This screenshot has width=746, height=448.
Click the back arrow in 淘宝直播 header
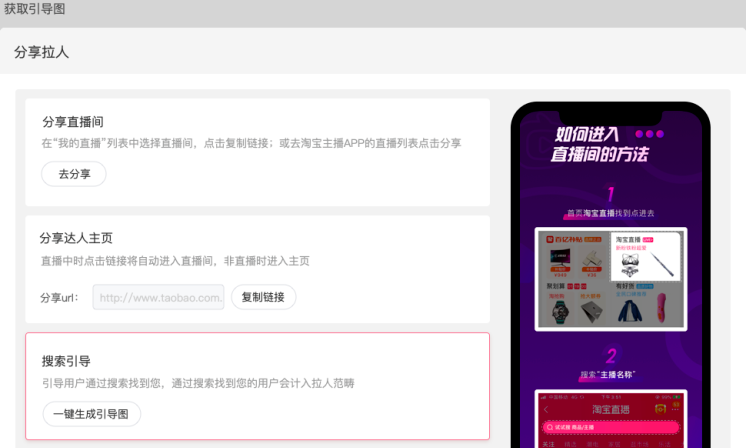tap(546, 410)
